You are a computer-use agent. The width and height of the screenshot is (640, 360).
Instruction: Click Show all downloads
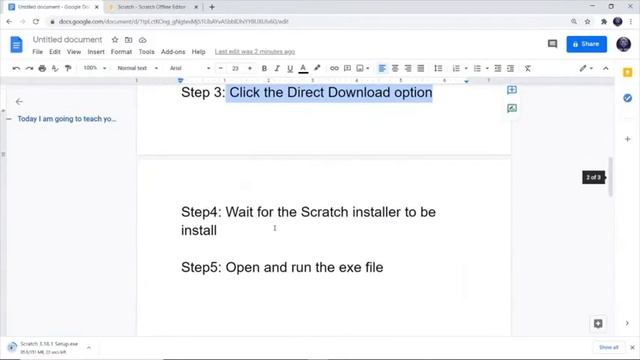[x=609, y=347]
